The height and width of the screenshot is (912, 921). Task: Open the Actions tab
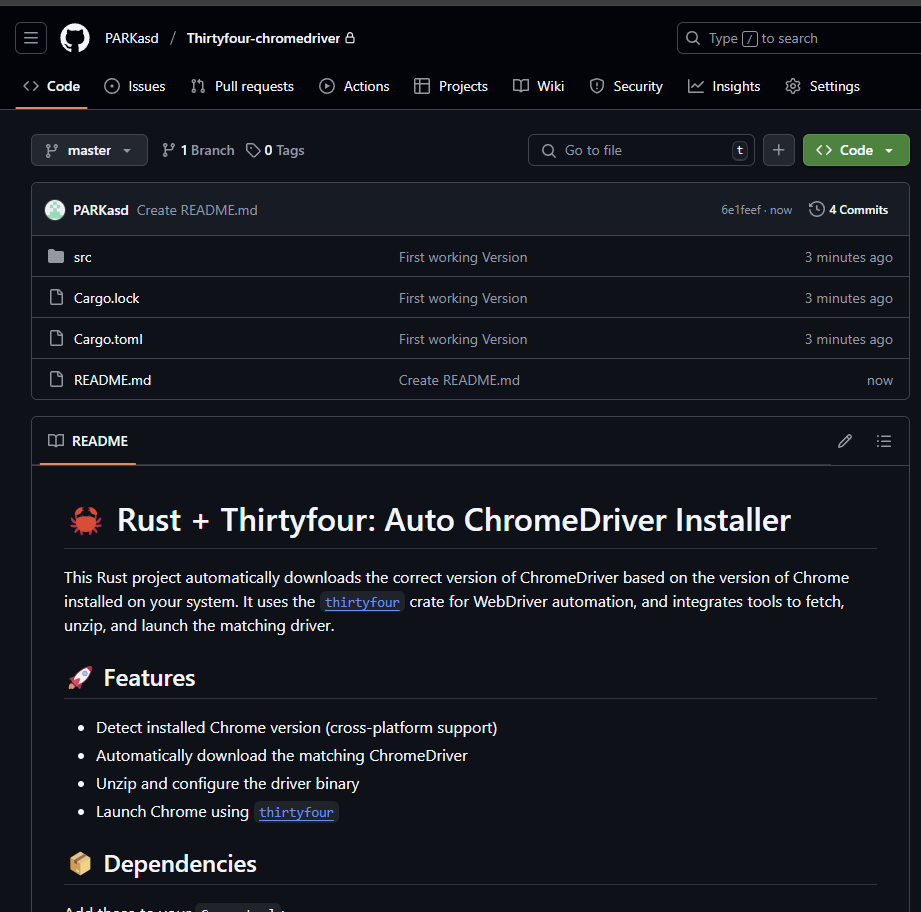tap(354, 86)
